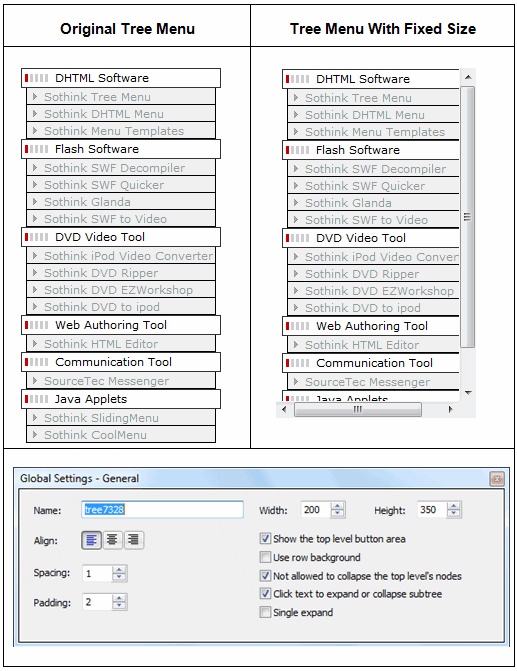Viewport: 517px width, 671px height.
Task: Increase Padding with its up spinner arrow
Action: [119, 598]
